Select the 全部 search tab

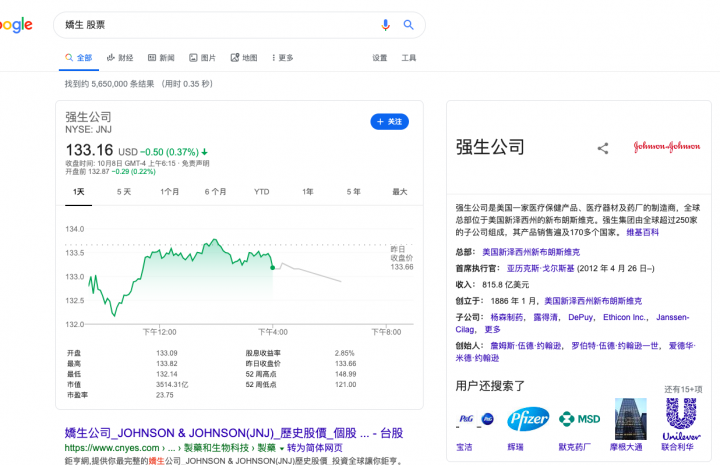click(x=79, y=58)
